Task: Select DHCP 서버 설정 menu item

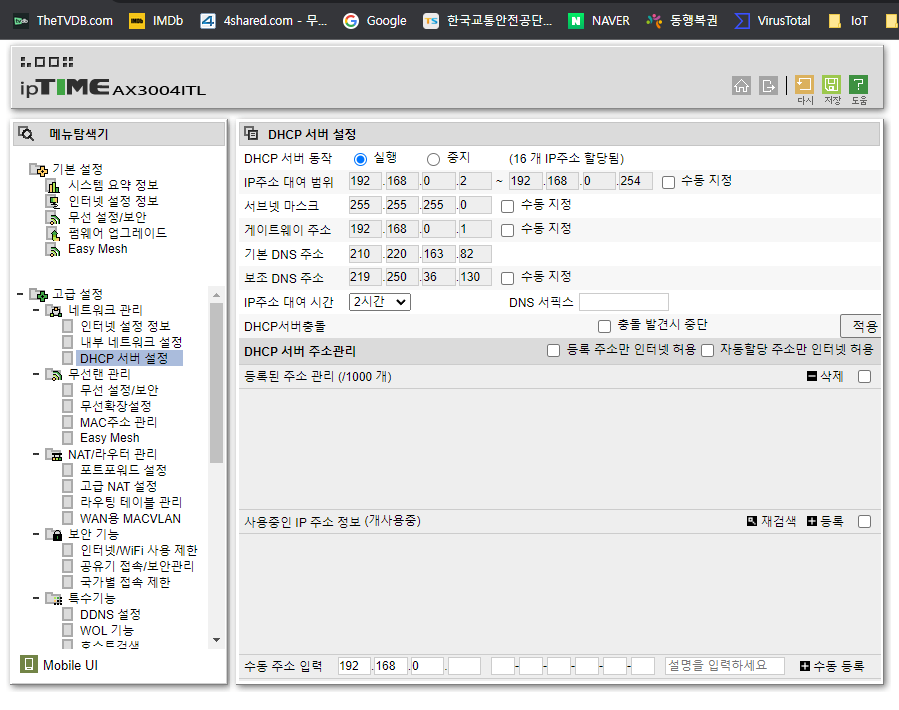Action: click(x=124, y=358)
